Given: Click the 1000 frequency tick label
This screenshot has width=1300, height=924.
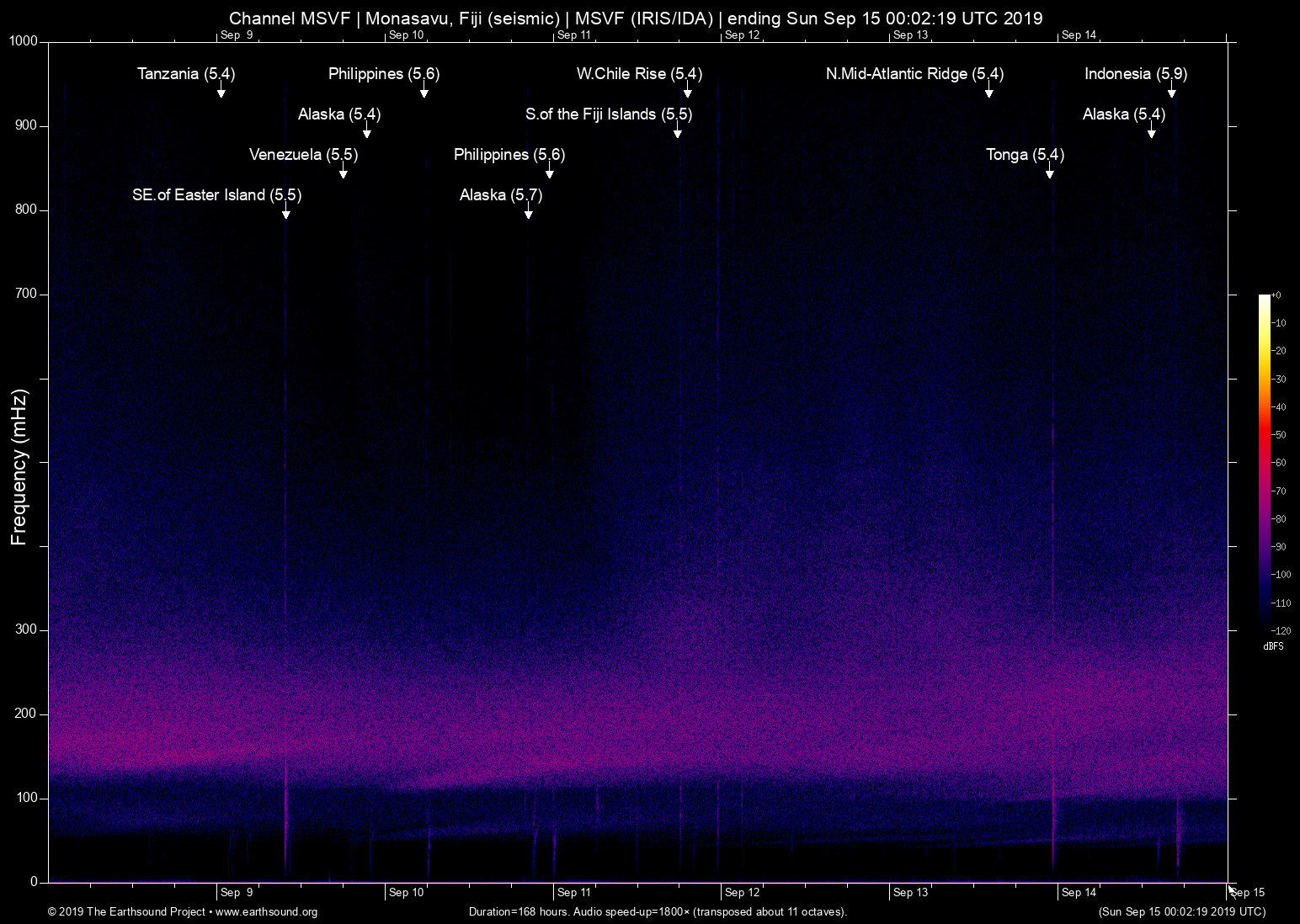Looking at the screenshot, I should [24, 41].
